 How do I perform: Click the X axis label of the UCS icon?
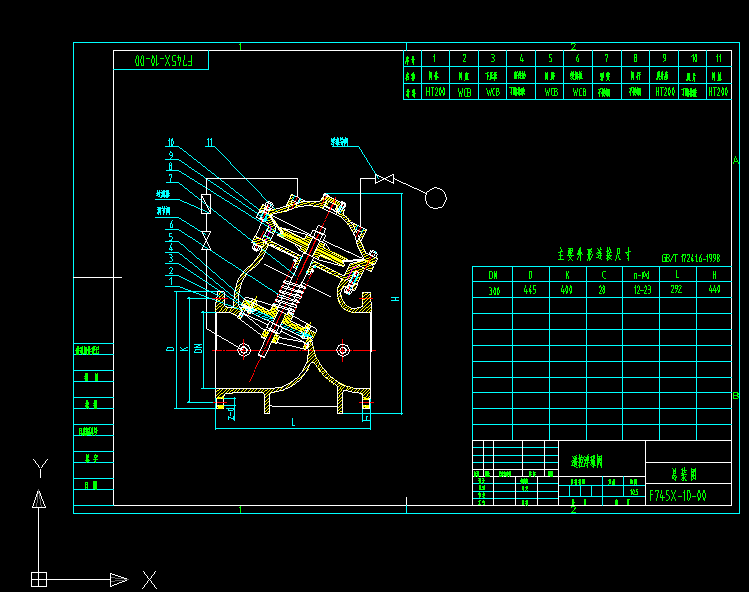click(150, 580)
